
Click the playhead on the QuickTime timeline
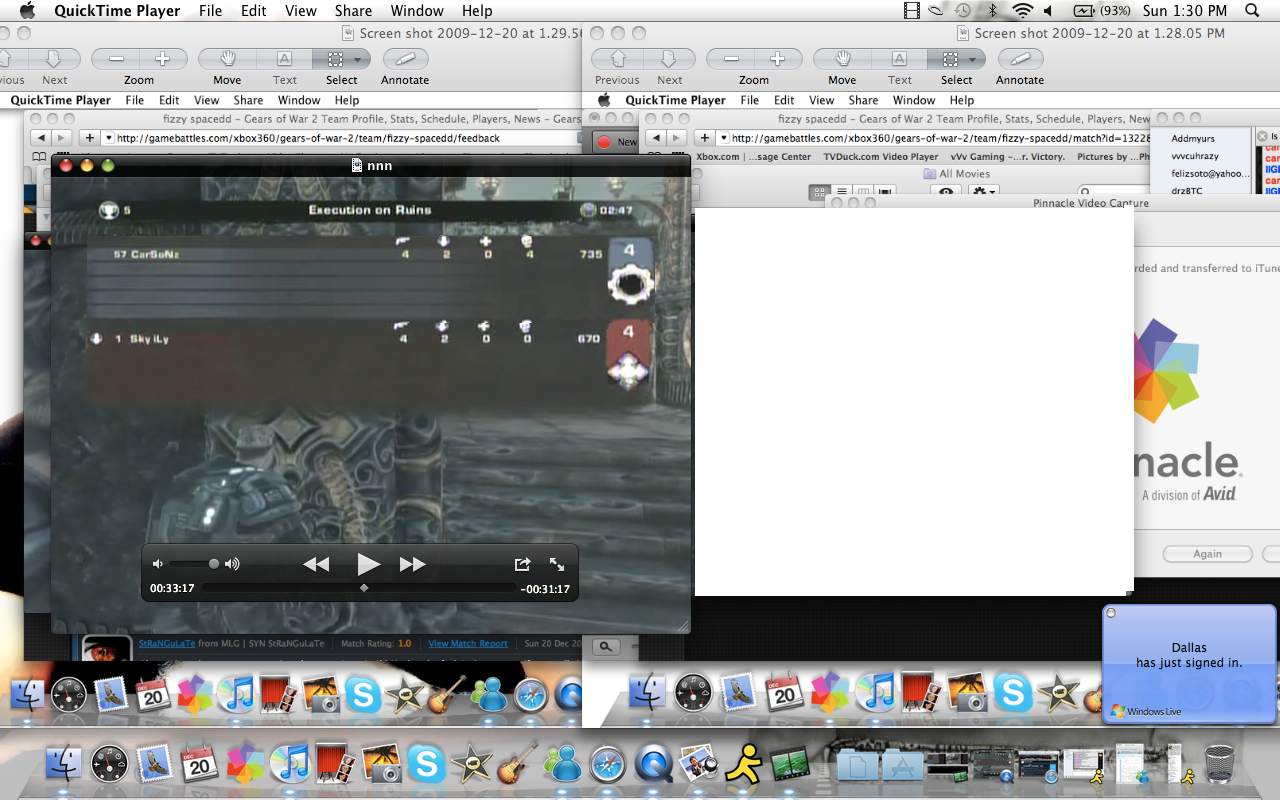(x=364, y=588)
